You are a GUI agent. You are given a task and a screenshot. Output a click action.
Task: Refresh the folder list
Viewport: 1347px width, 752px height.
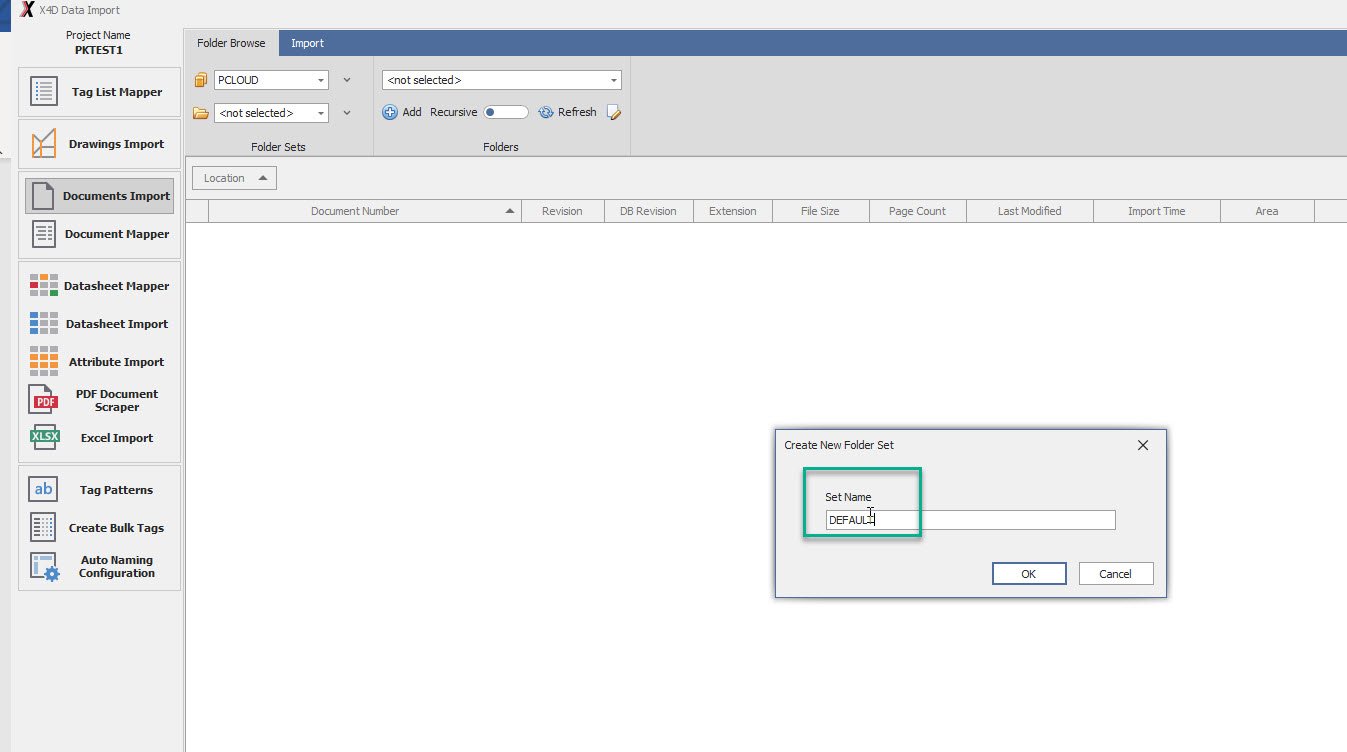[567, 113]
